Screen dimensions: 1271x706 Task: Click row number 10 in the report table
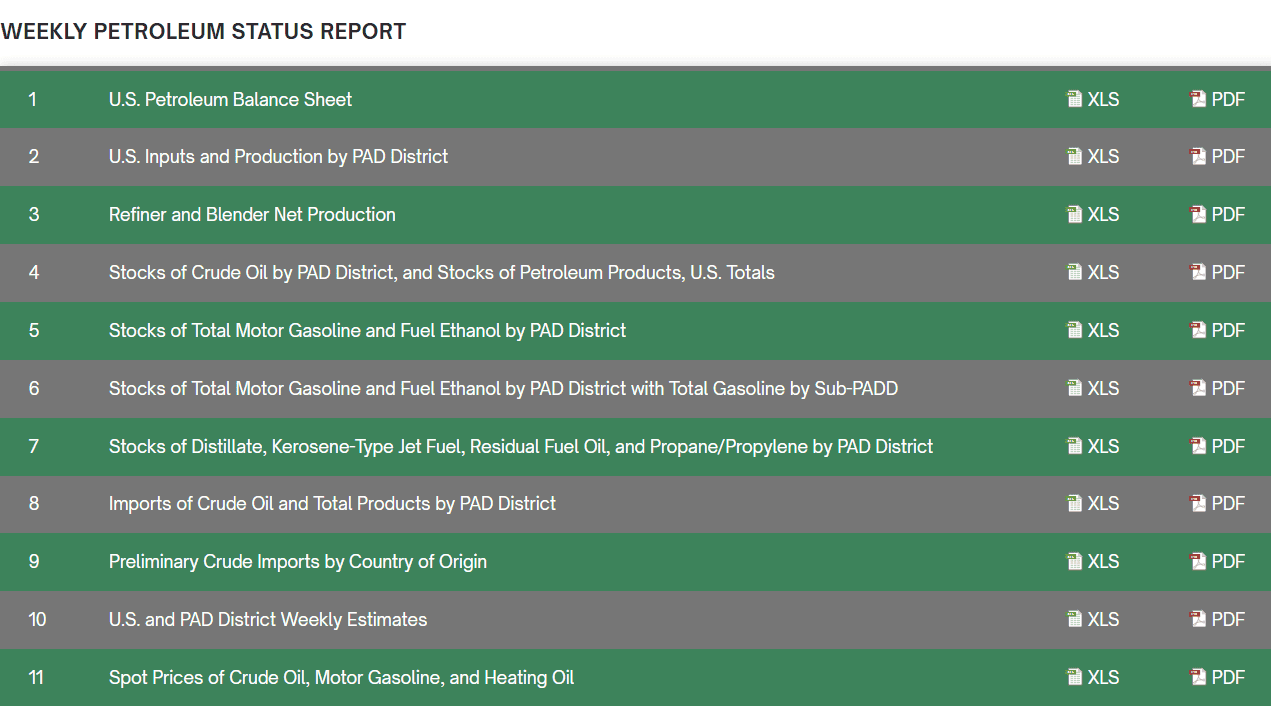click(37, 620)
